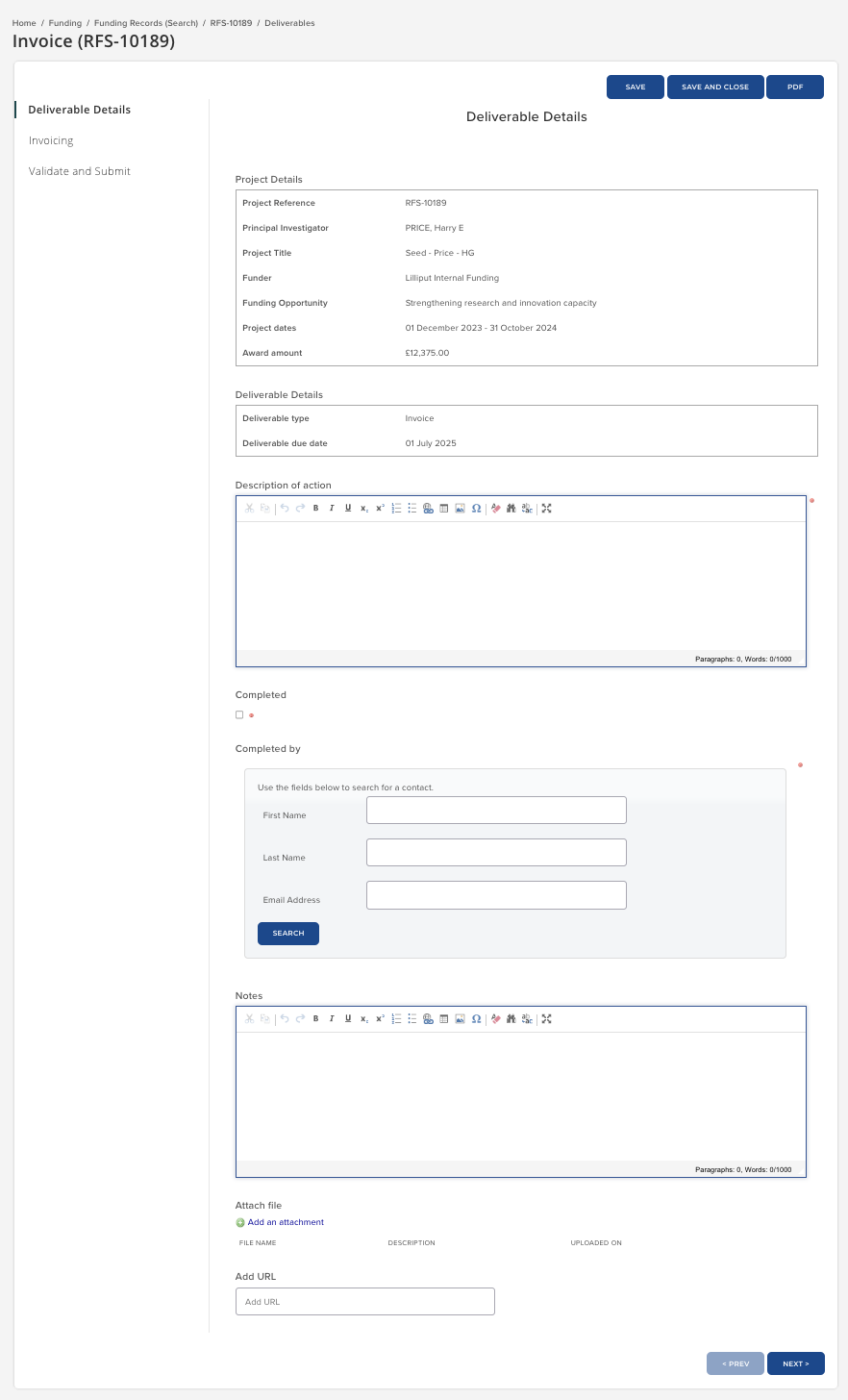
Task: Click the Uploaded On column header
Action: 596,1243
